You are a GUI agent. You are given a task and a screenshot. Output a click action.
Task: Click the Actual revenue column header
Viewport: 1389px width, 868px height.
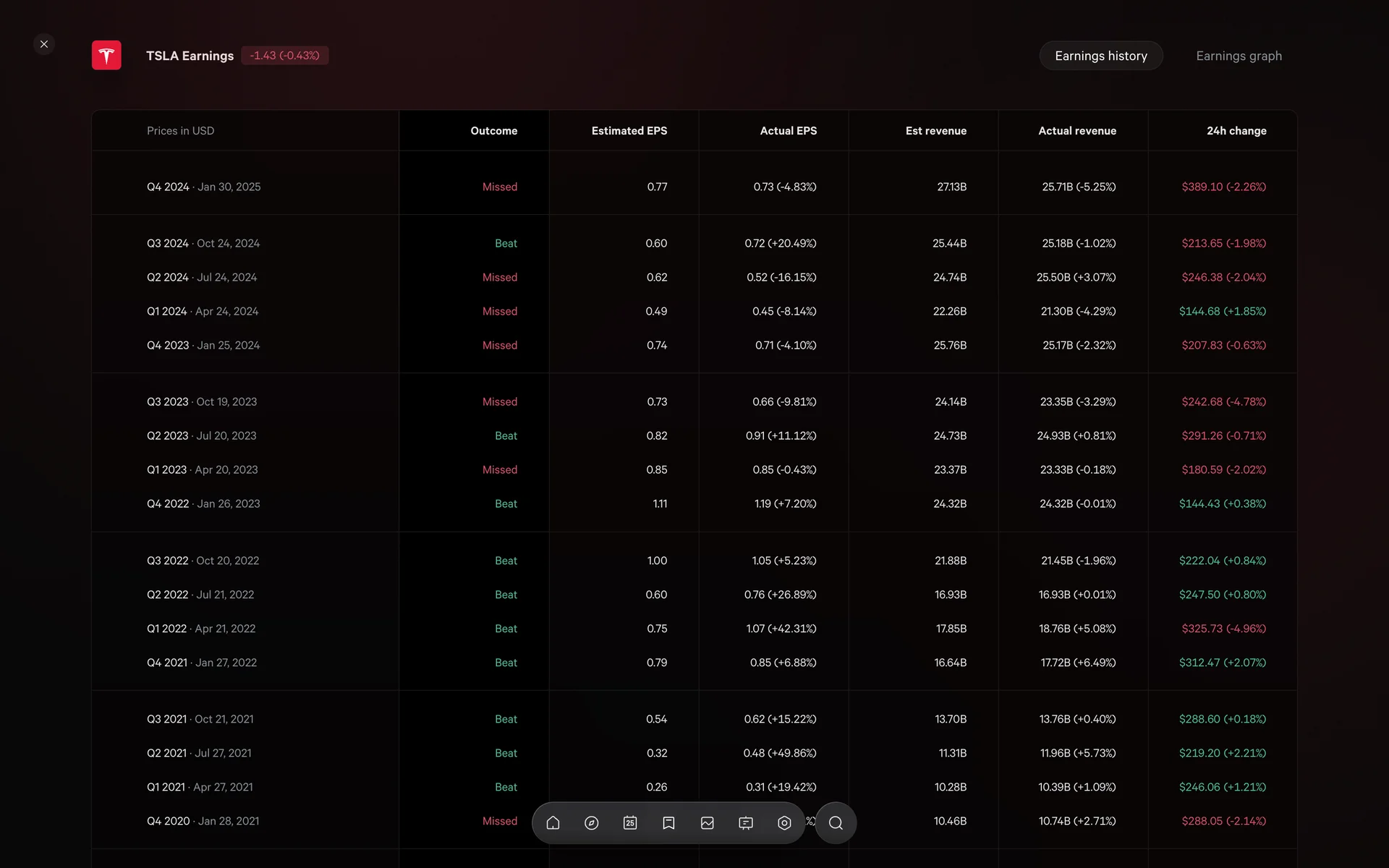point(1076,131)
